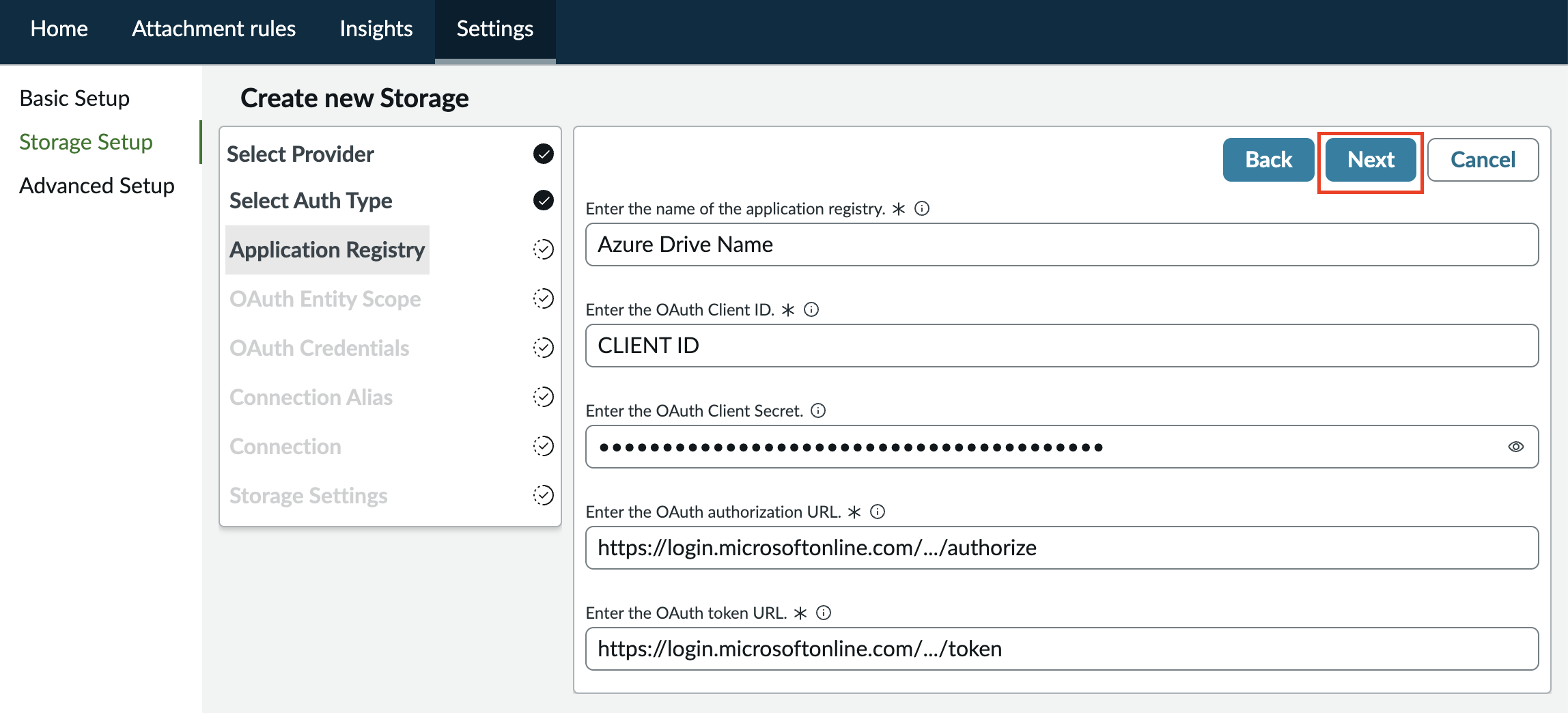
Task: Click the pending check icon beside Application Registry
Action: point(543,249)
